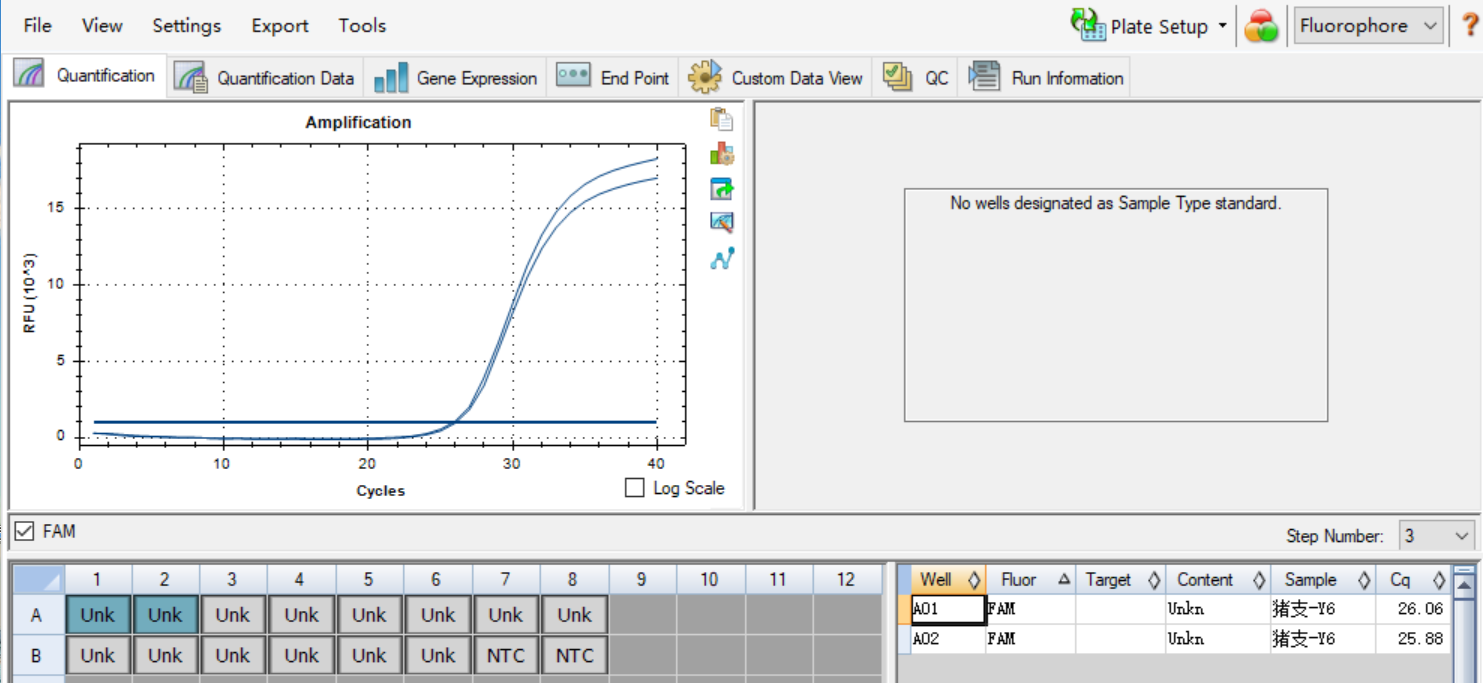
Task: Click the Content column sort diamond
Action: tap(1259, 580)
